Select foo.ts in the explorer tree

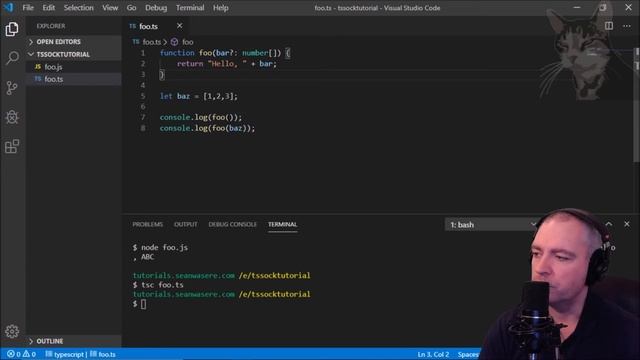coord(73,79)
